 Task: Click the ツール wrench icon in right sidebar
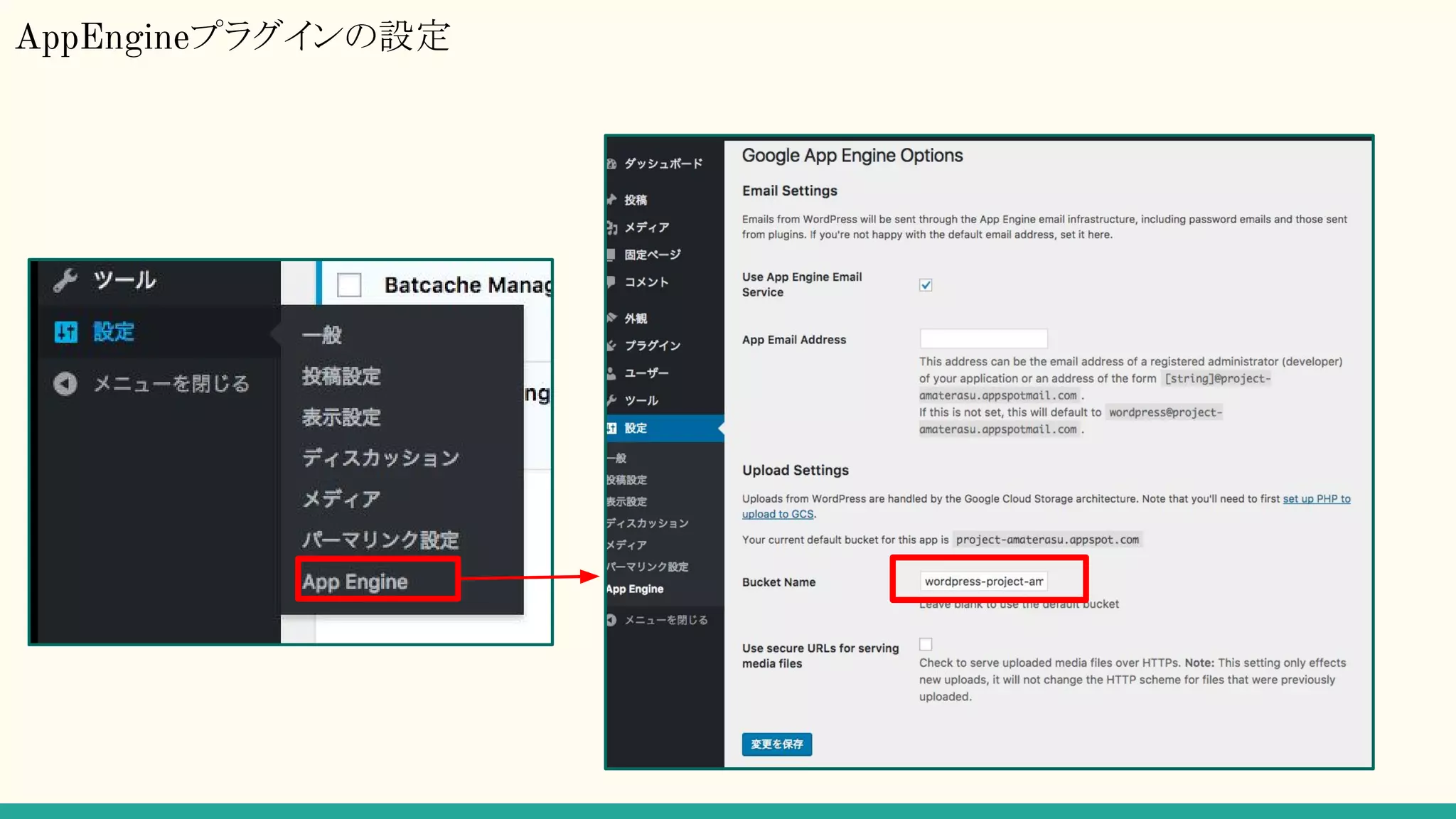611,400
